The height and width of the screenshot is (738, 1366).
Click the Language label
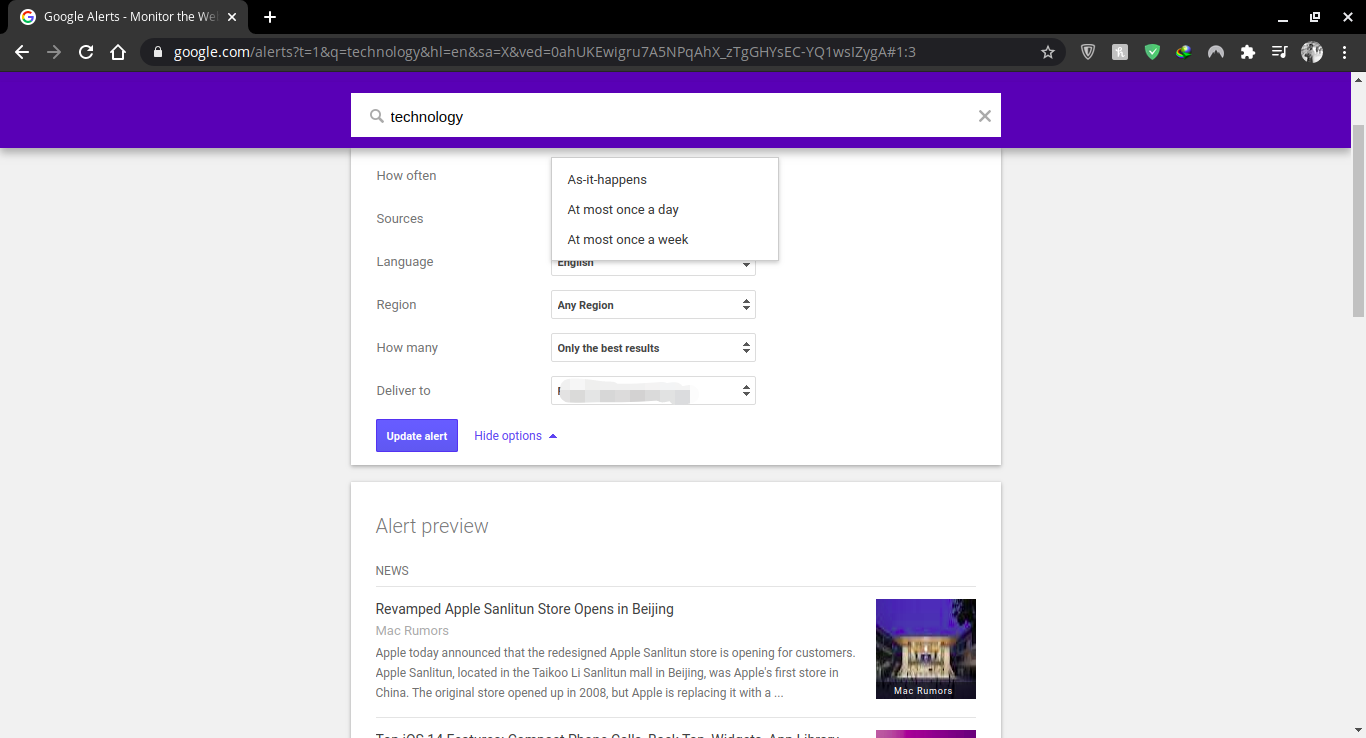coord(405,262)
